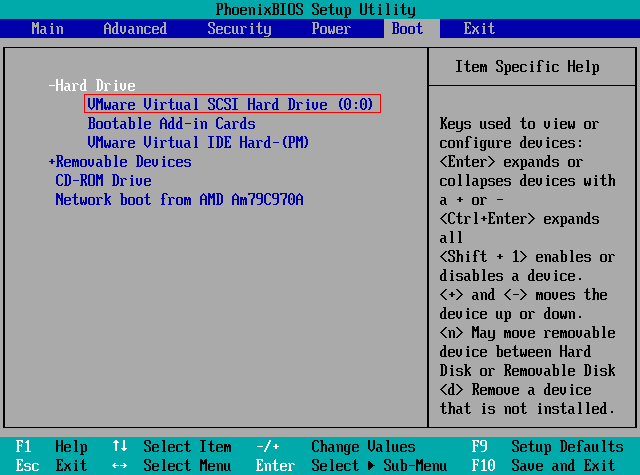Select Bootable Add-in Cards entry
This screenshot has height=475, width=640.
171,123
